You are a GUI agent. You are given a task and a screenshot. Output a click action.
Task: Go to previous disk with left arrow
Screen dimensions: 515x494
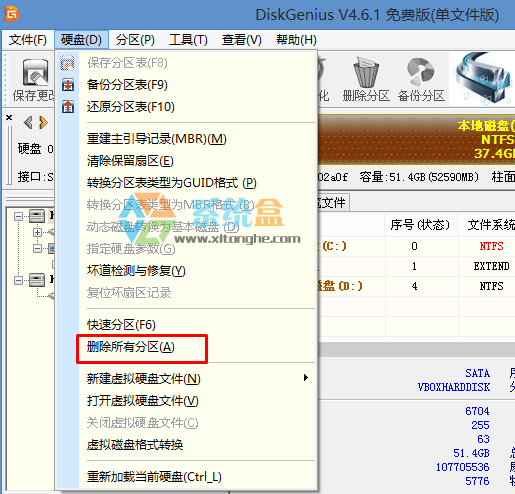click(x=28, y=123)
